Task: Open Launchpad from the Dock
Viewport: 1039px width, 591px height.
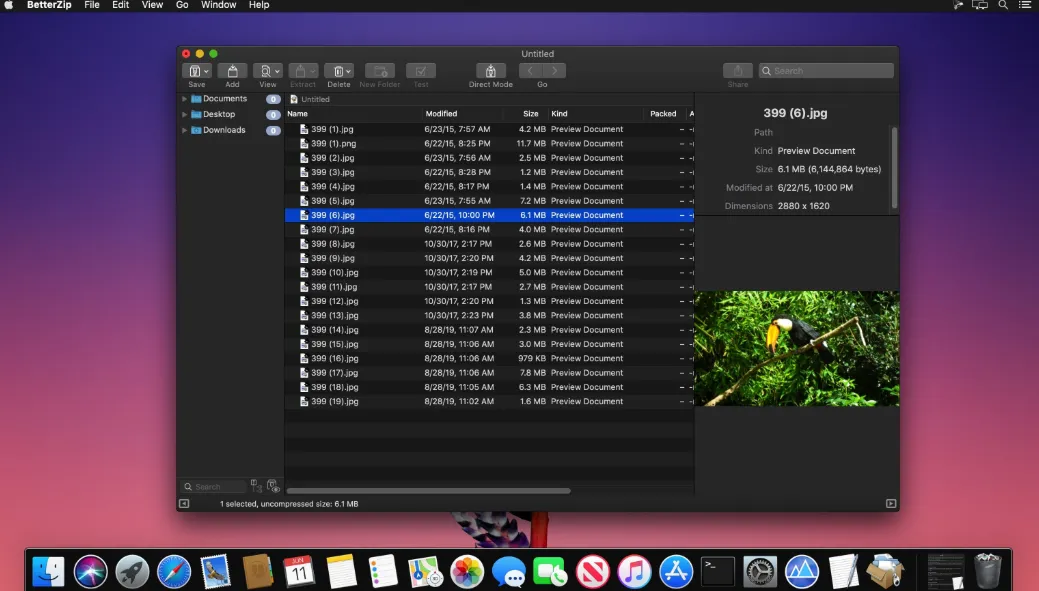Action: tap(132, 571)
